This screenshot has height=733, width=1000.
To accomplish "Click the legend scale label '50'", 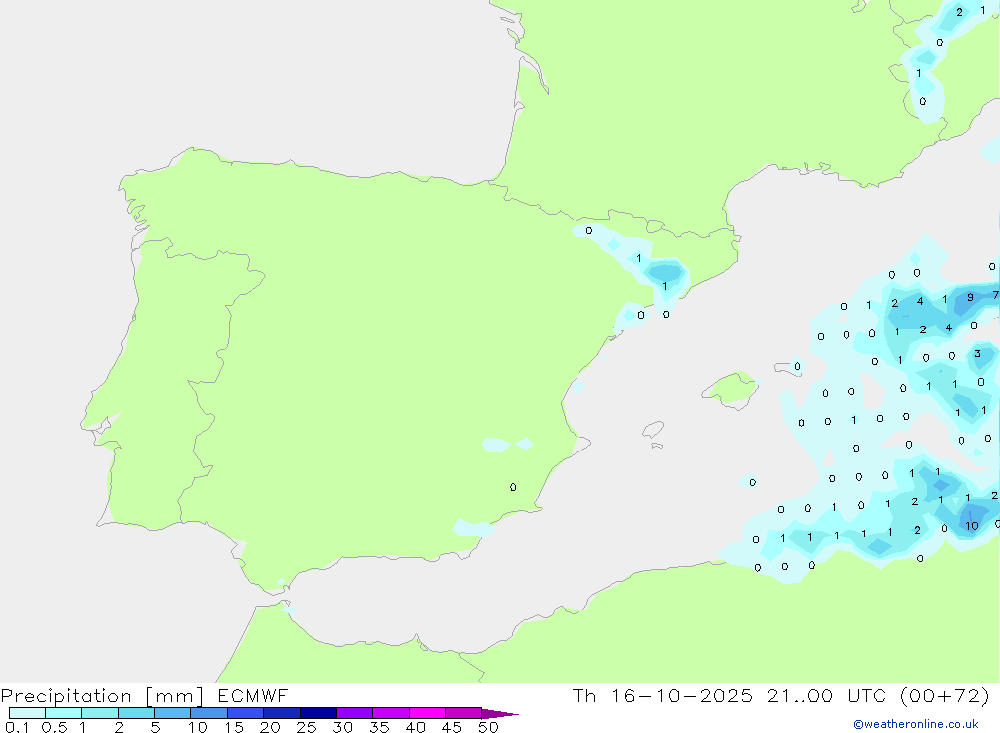I will [x=488, y=727].
